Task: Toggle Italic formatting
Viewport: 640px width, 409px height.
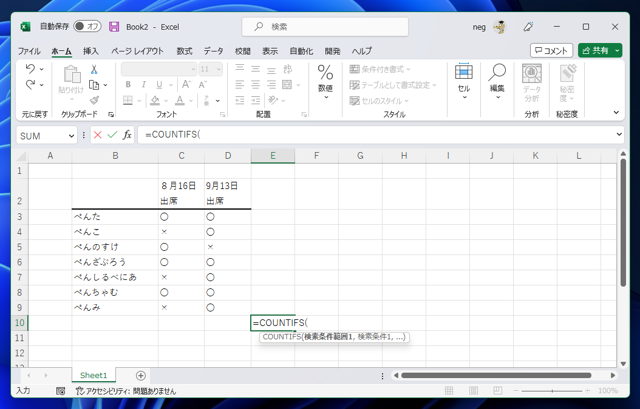Action: click(x=143, y=84)
